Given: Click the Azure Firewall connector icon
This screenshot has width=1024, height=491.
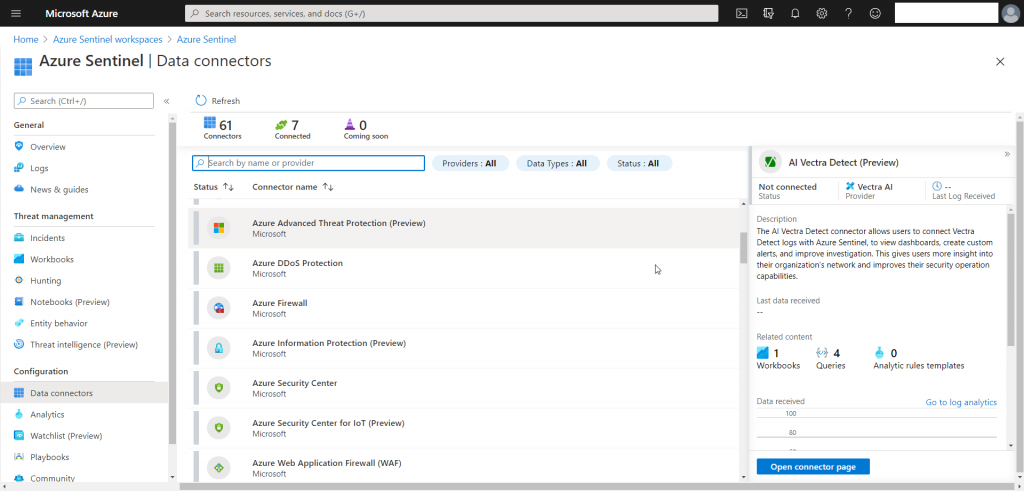Looking at the screenshot, I should (x=219, y=308).
